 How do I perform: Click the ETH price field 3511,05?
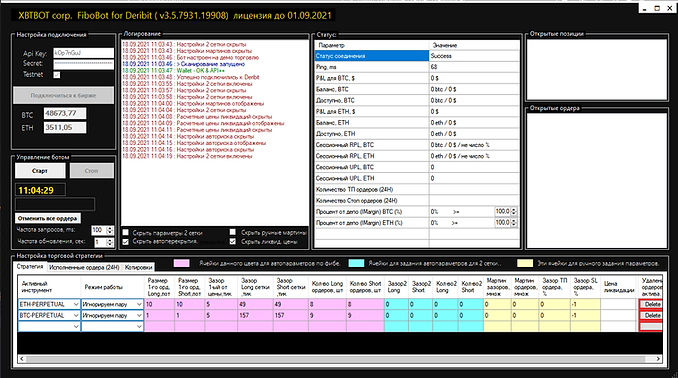(65, 128)
